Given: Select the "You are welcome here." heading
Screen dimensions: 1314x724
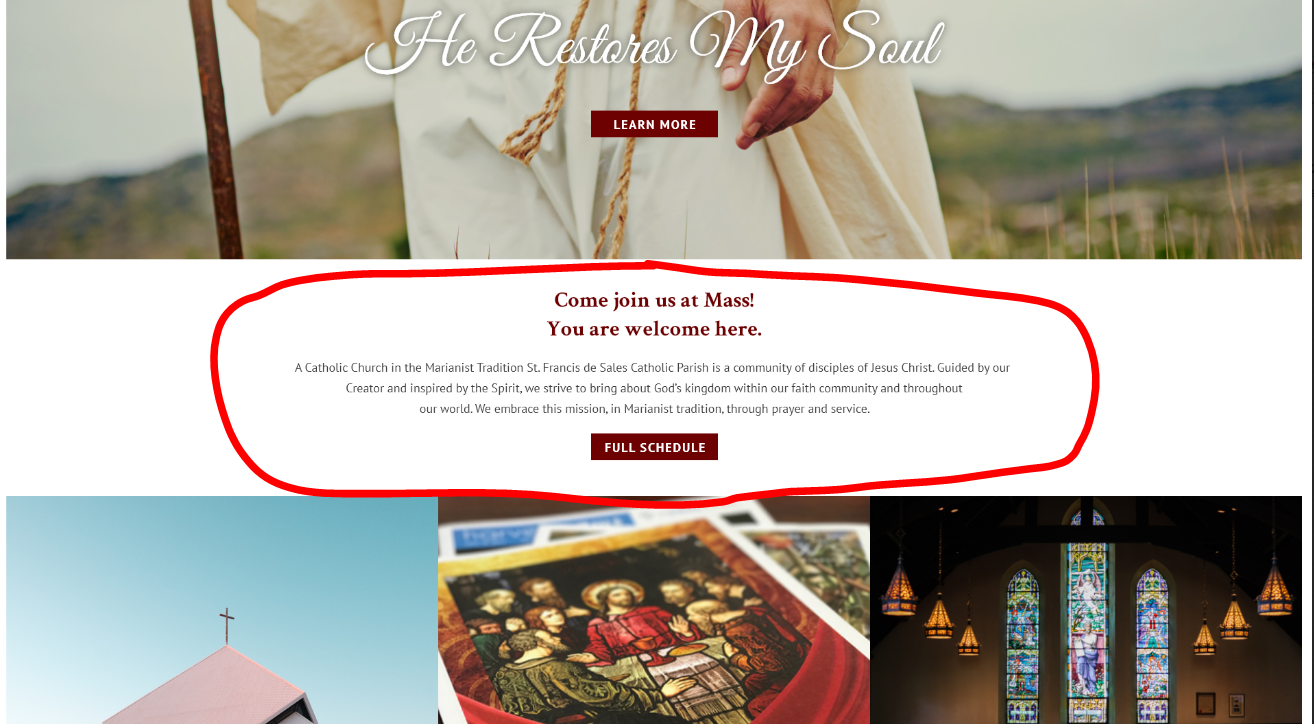Looking at the screenshot, I should coord(654,329).
